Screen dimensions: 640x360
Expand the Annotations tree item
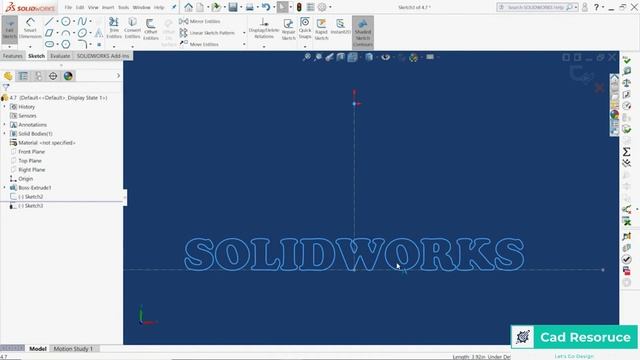tap(5, 125)
